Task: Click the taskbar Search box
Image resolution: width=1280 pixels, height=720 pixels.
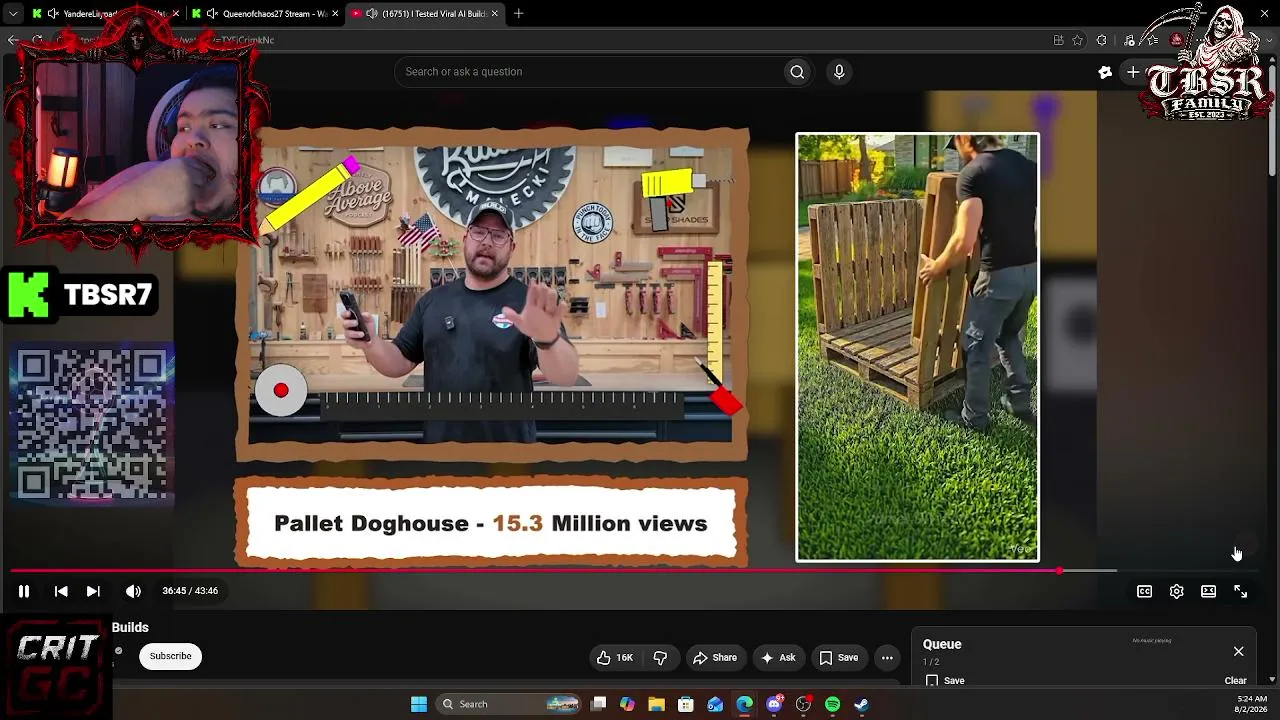Action: click(x=510, y=704)
